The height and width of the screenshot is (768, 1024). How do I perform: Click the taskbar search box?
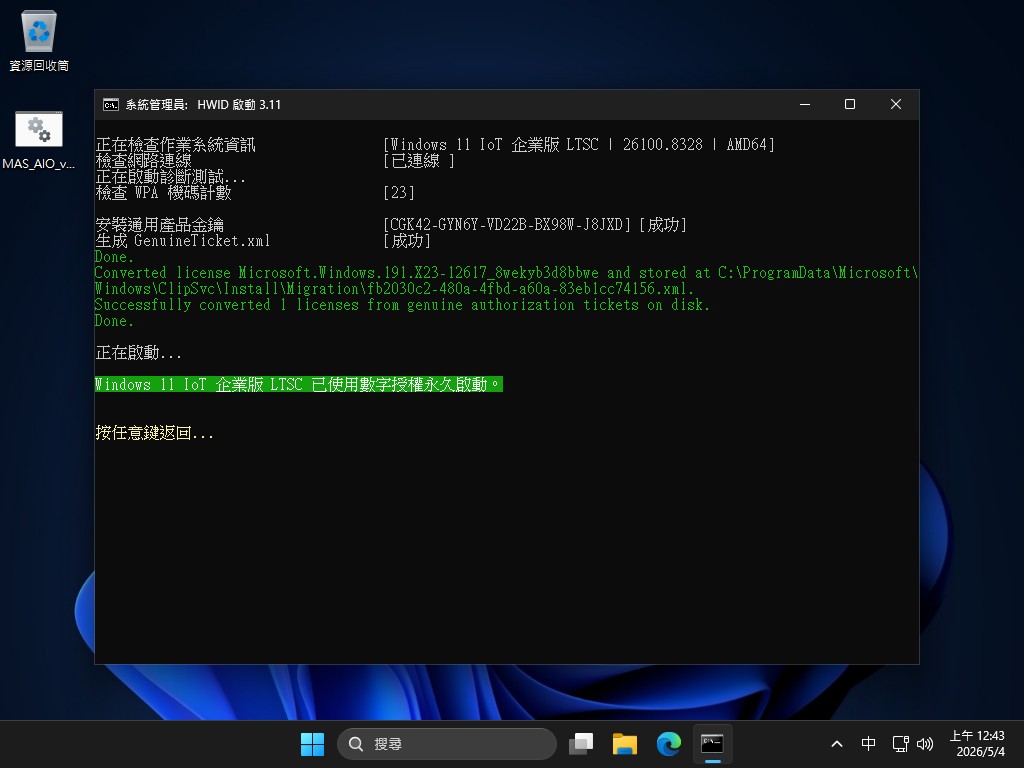pyautogui.click(x=447, y=744)
